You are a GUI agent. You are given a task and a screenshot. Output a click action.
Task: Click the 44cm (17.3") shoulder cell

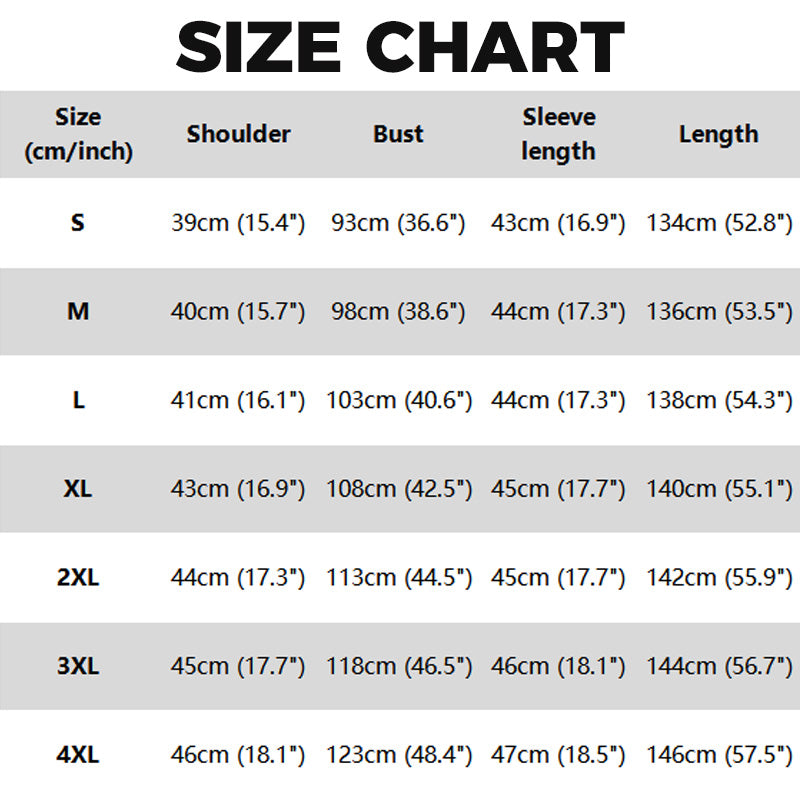pyautogui.click(x=238, y=577)
